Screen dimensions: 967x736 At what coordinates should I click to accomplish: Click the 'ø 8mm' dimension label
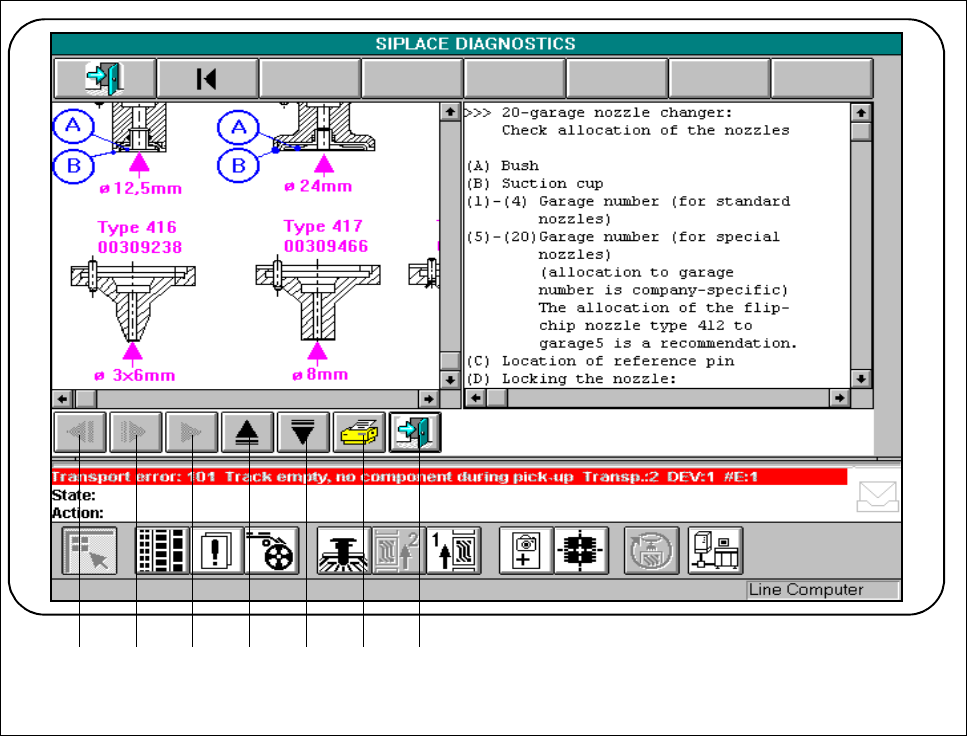point(320,374)
